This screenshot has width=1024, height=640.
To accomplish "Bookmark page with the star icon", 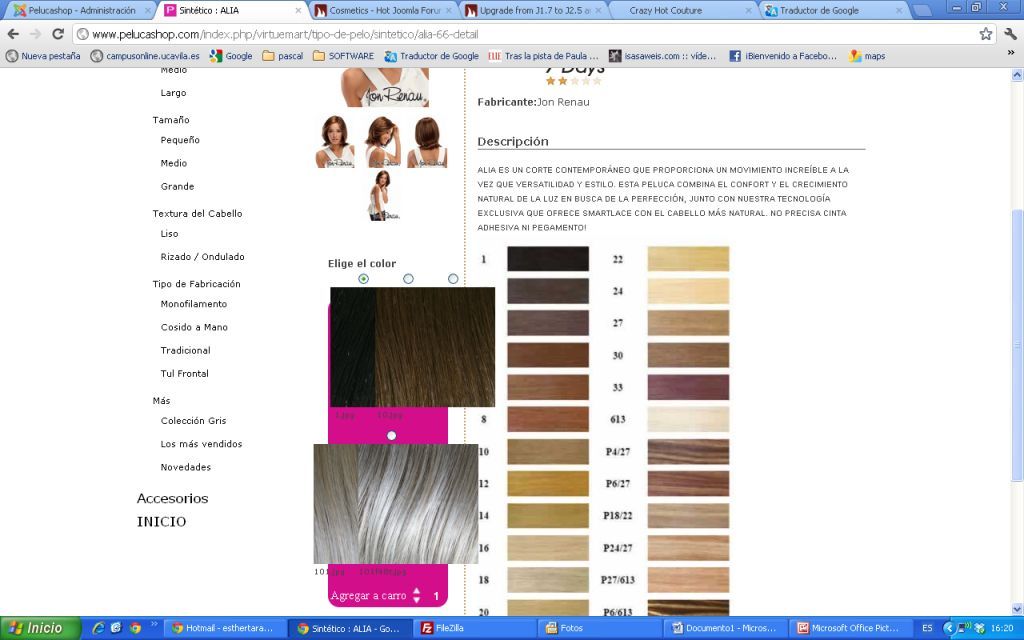I will click(985, 34).
